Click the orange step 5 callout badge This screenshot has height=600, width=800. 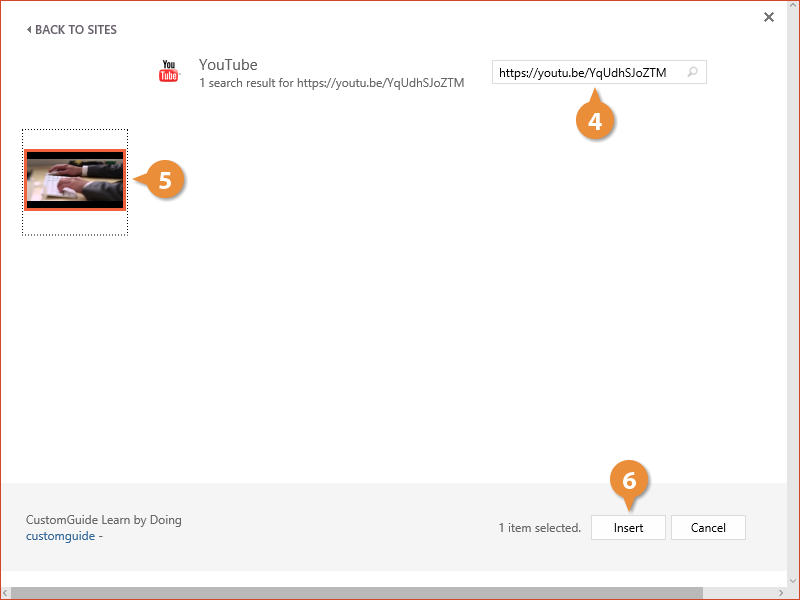tap(165, 180)
